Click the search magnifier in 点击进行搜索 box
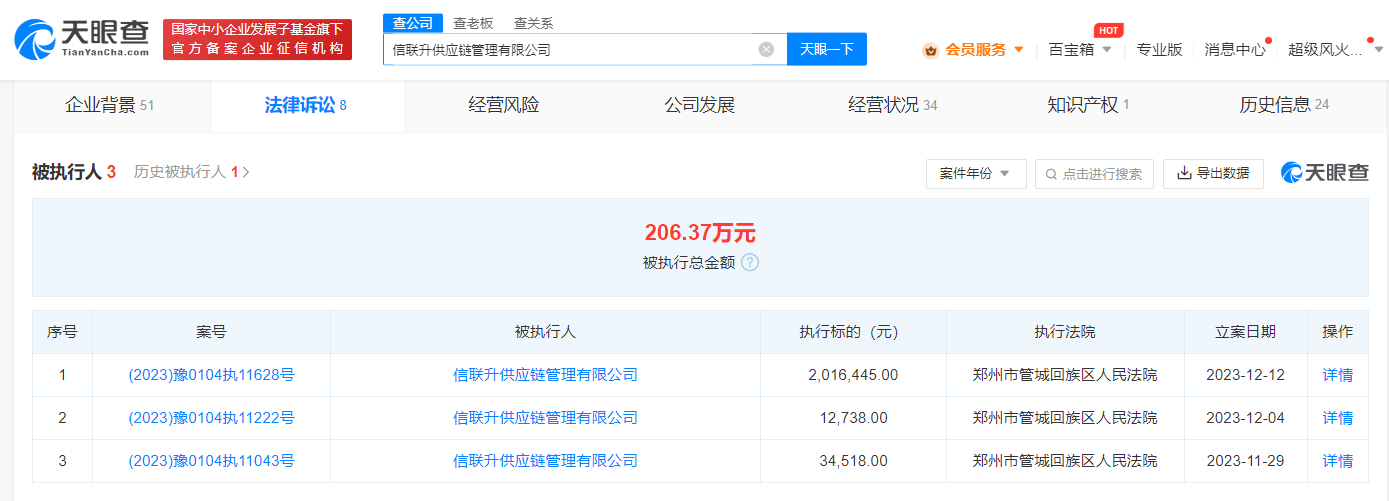Image resolution: width=1389 pixels, height=501 pixels. coord(1051,174)
